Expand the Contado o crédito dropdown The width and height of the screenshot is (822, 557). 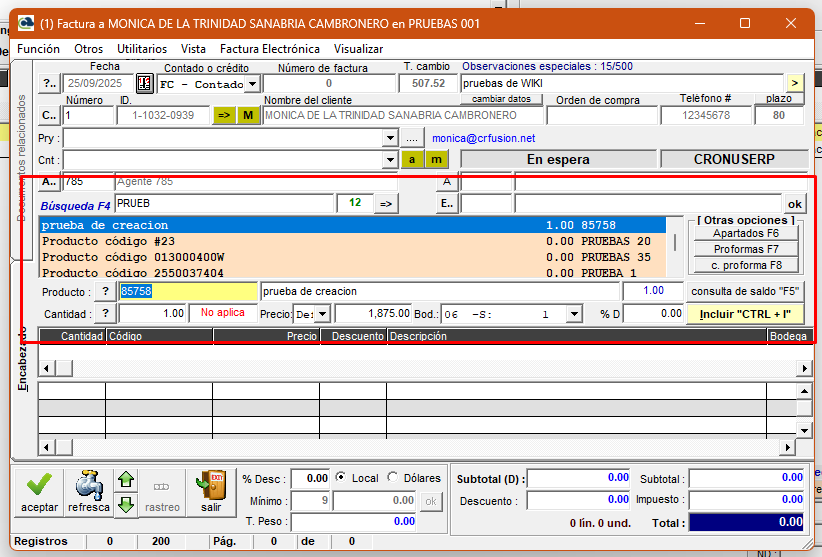pos(252,84)
